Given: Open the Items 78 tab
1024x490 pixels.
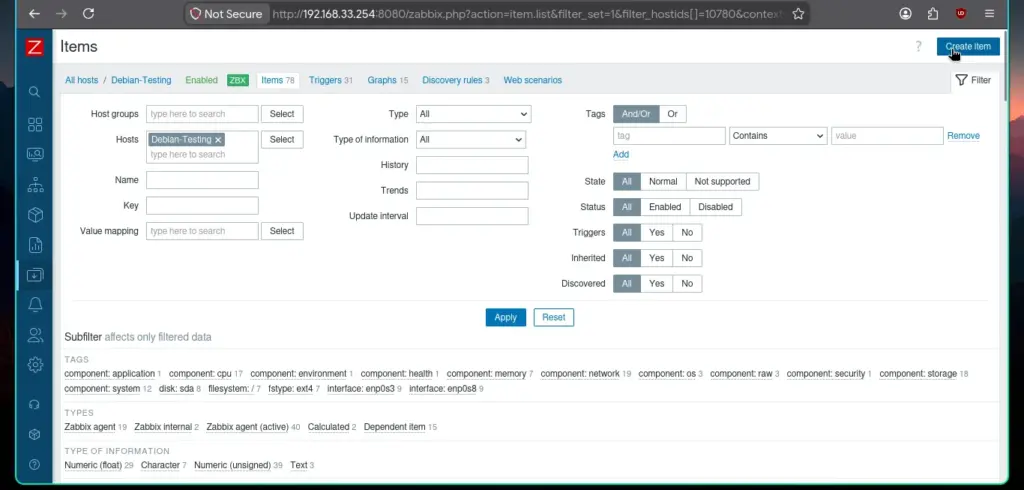Looking at the screenshot, I should 278,80.
